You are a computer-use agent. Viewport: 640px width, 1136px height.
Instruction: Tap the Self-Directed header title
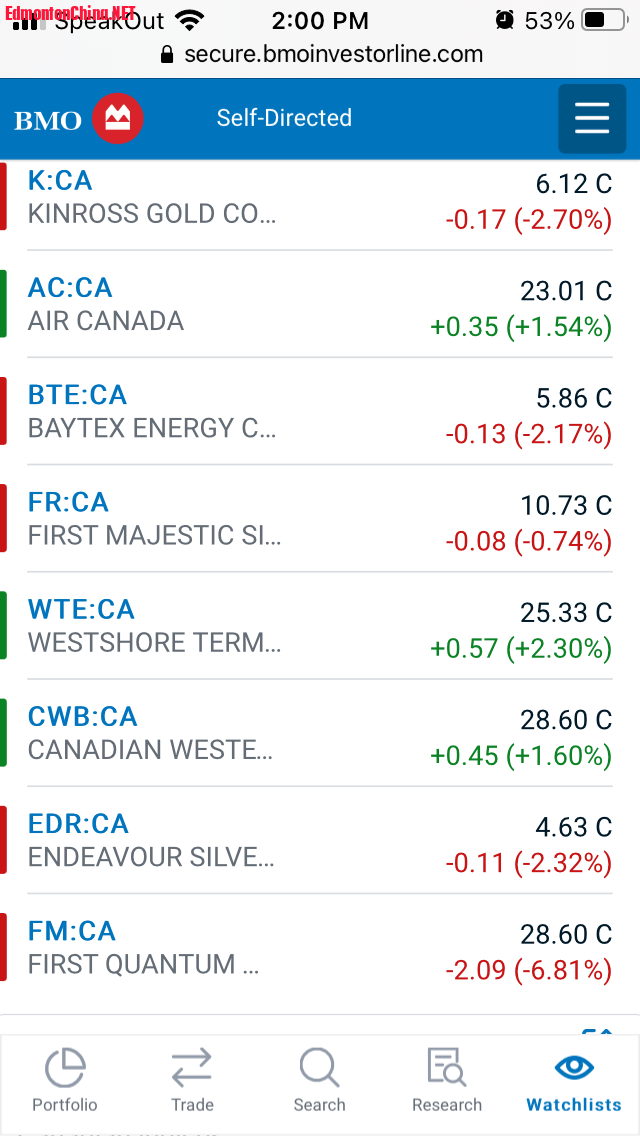[284, 118]
